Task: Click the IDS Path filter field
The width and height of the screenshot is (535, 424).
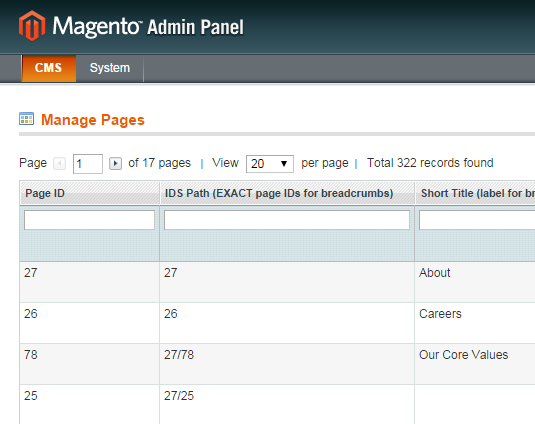Action: (287, 220)
